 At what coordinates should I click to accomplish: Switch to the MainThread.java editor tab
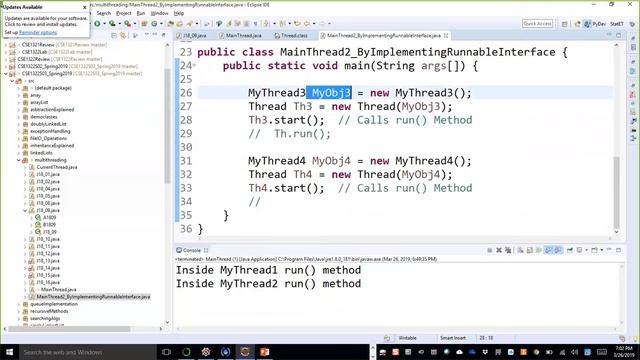coord(240,36)
